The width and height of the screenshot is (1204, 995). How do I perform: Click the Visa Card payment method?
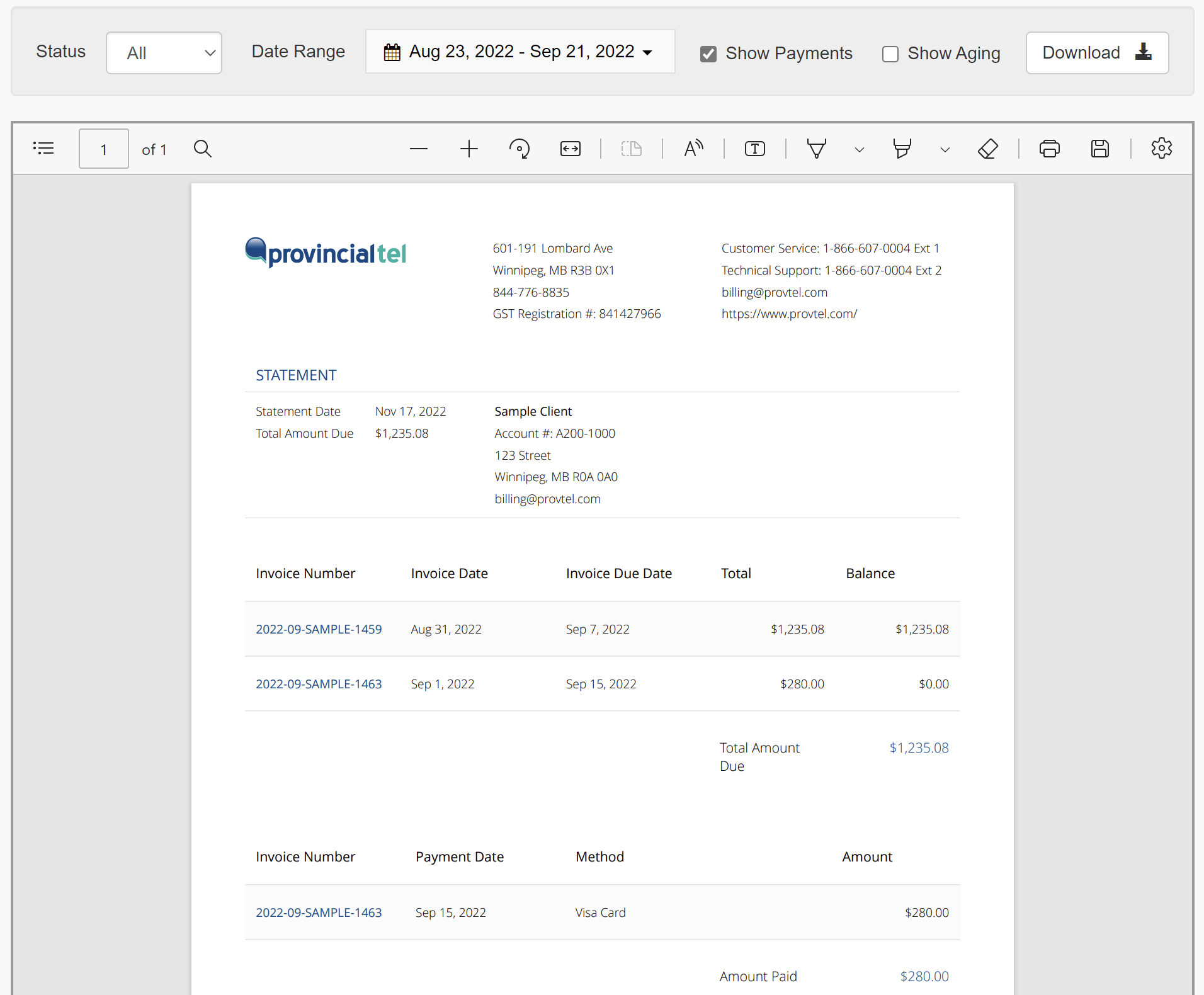pyautogui.click(x=600, y=913)
